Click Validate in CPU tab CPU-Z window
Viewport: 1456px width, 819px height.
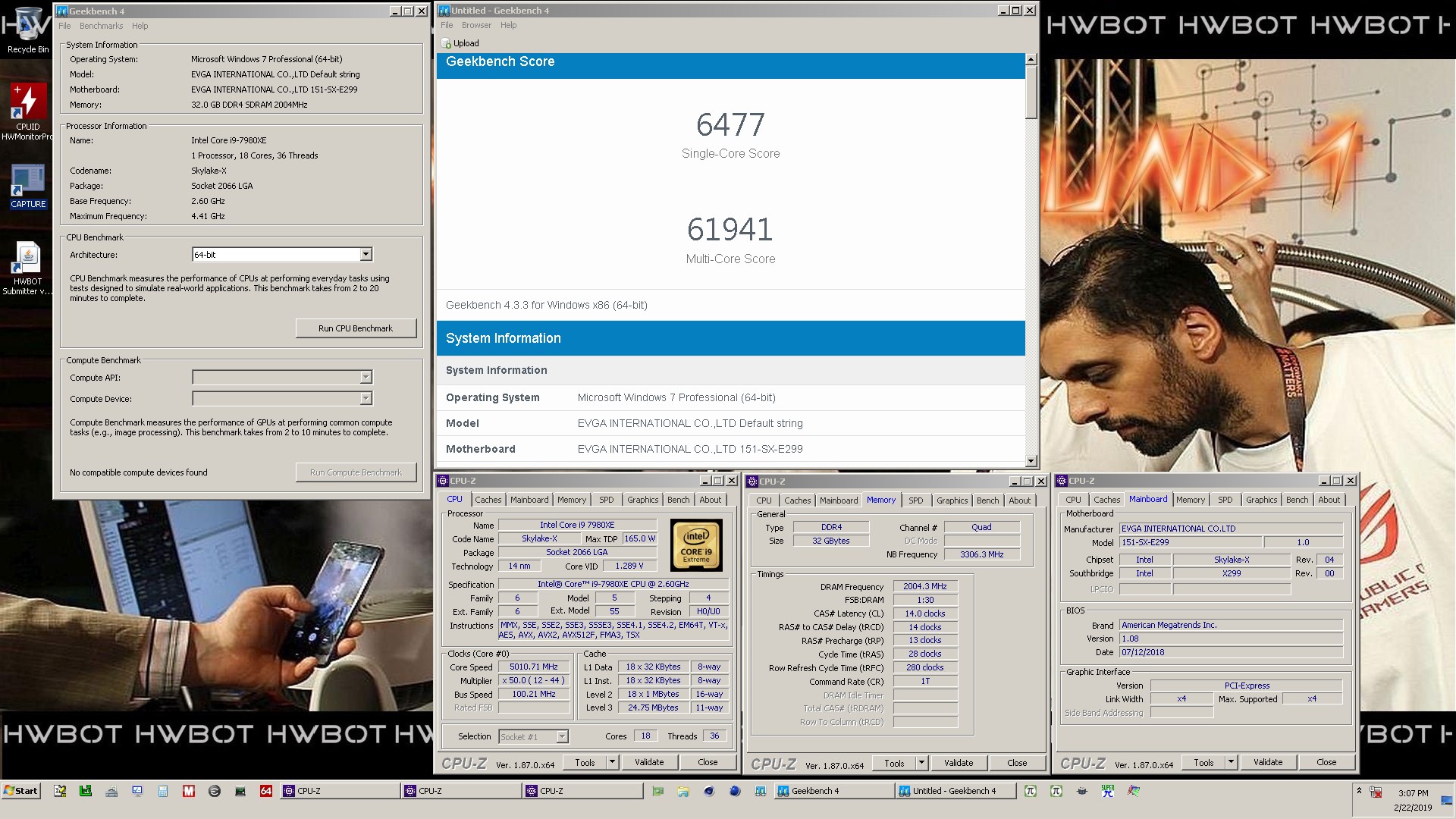[x=648, y=762]
